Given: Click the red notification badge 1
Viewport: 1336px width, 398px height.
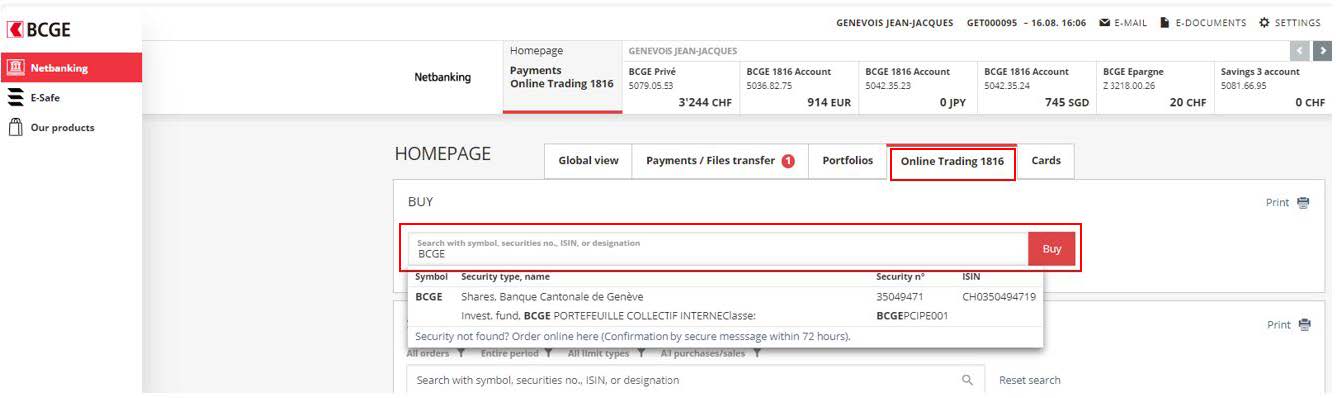Looking at the screenshot, I should coord(788,161).
